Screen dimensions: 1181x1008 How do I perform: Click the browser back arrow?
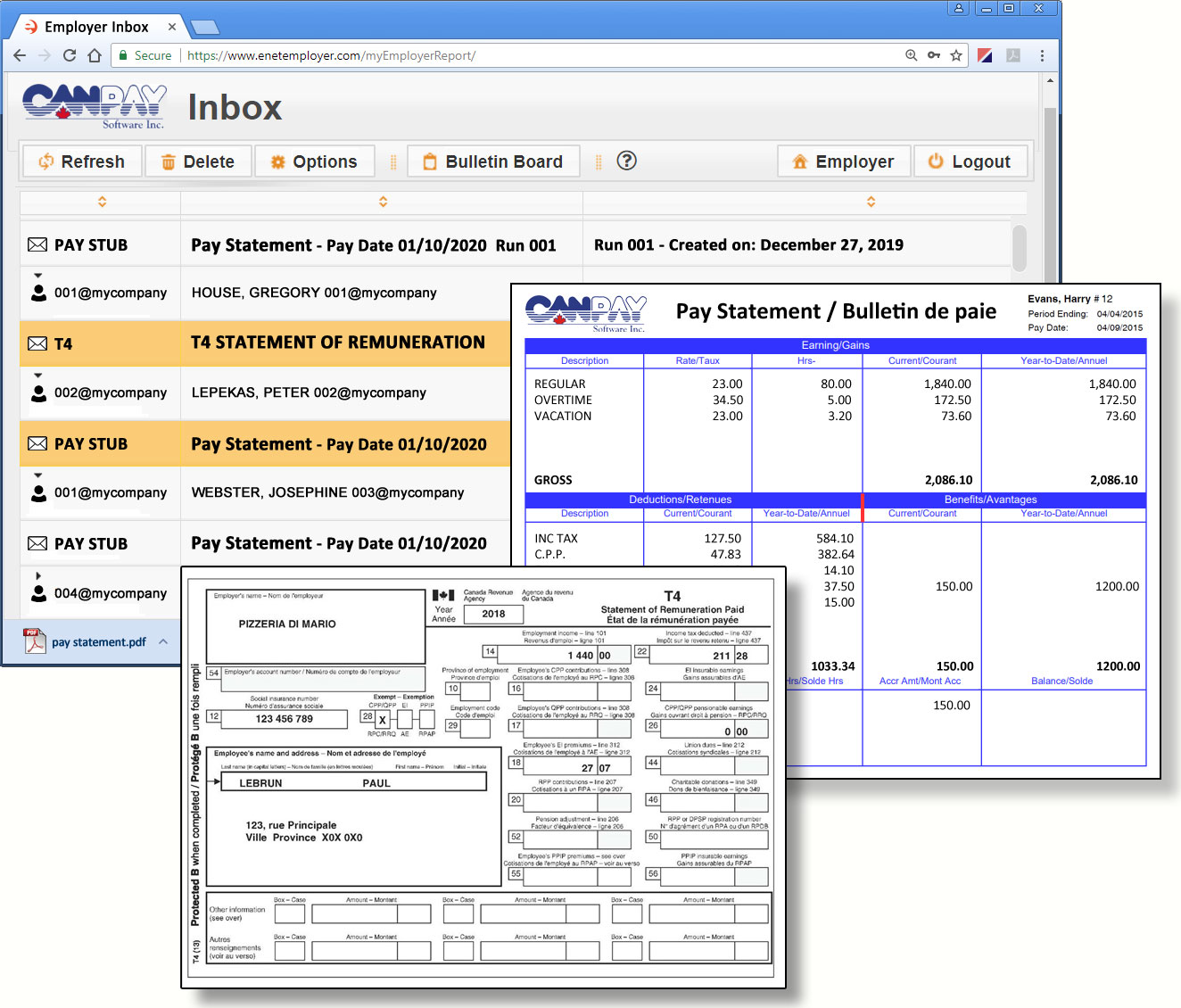(x=20, y=55)
